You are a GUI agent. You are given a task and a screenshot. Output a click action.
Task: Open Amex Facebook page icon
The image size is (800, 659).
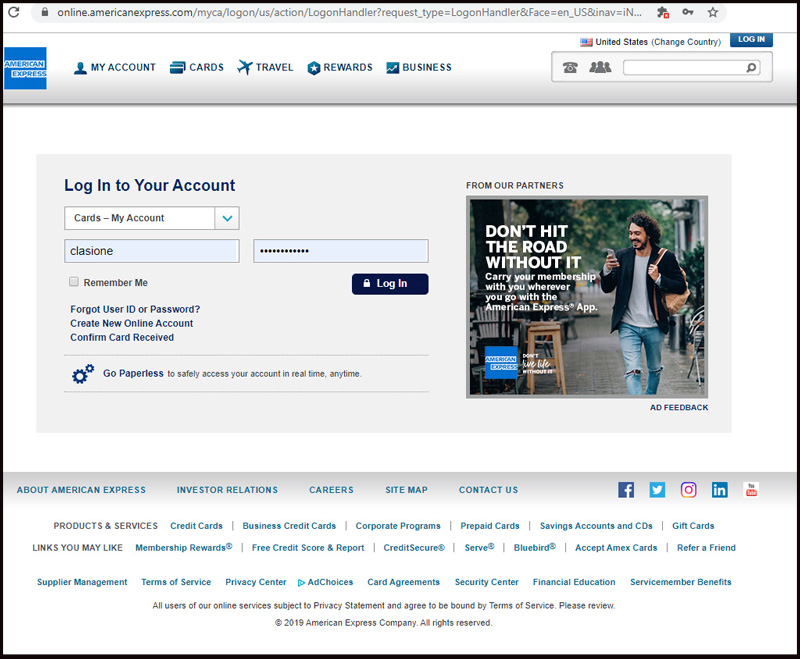coord(626,490)
